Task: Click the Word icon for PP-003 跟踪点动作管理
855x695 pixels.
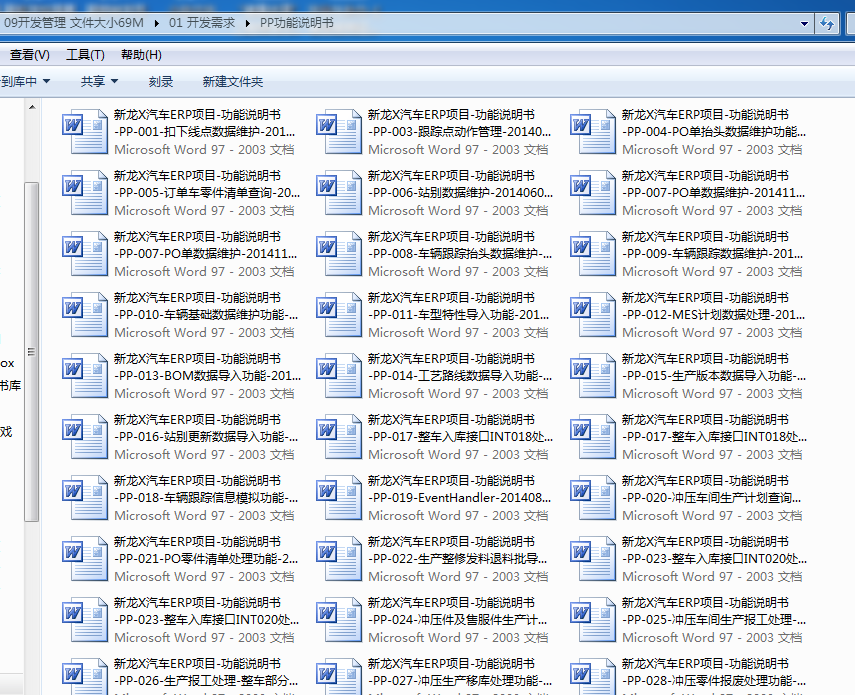Action: tap(339, 132)
